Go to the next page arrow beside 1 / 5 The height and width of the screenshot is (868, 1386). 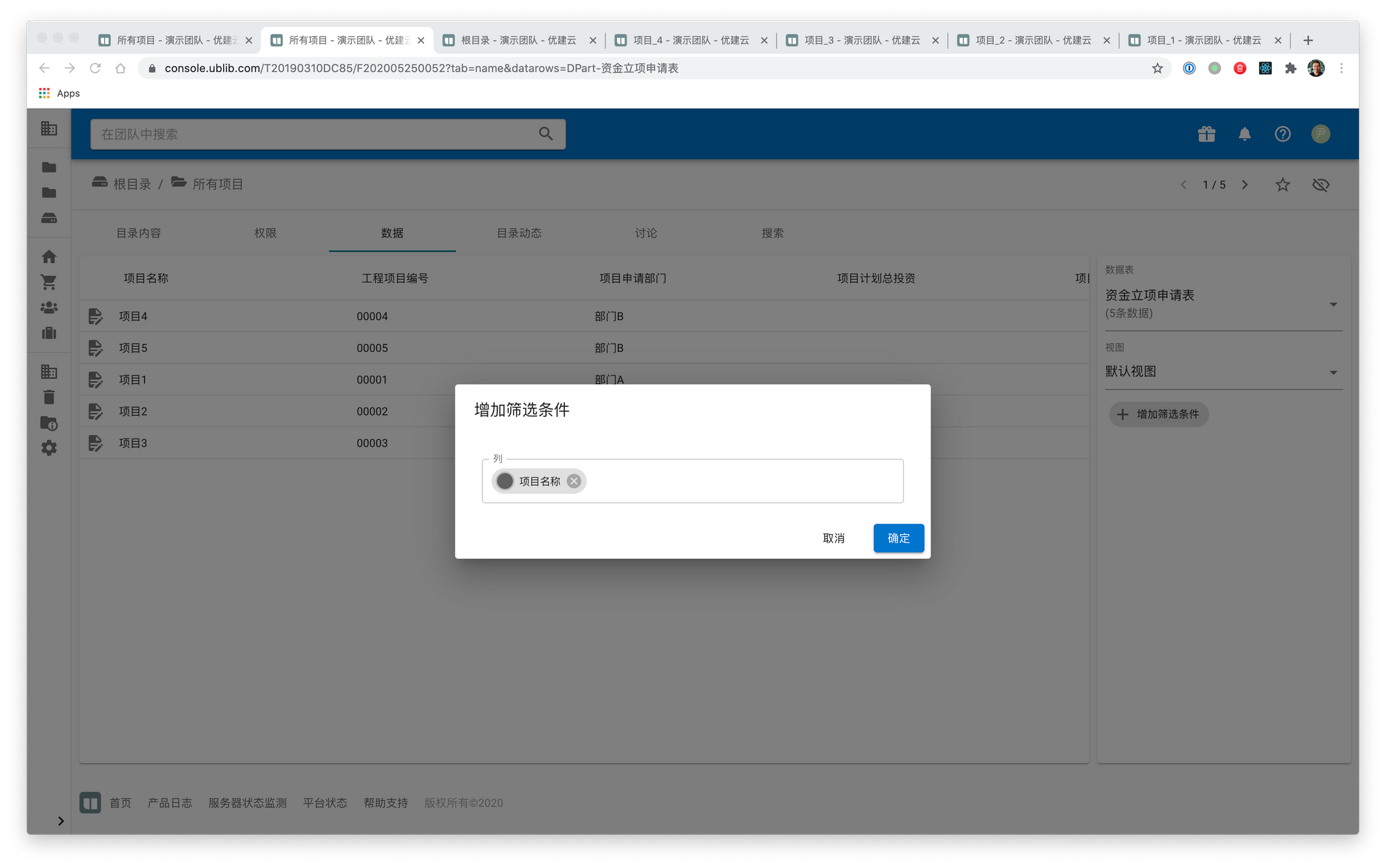click(x=1245, y=185)
